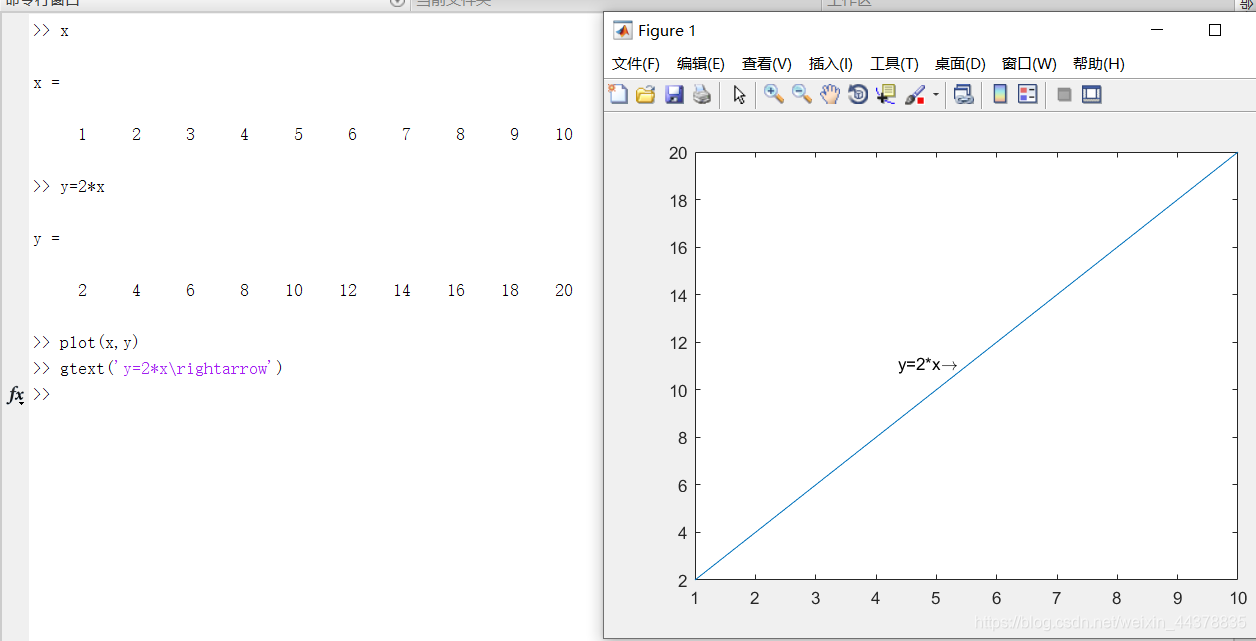Maximize the Figure 1 window
1256x641 pixels.
click(1215, 30)
